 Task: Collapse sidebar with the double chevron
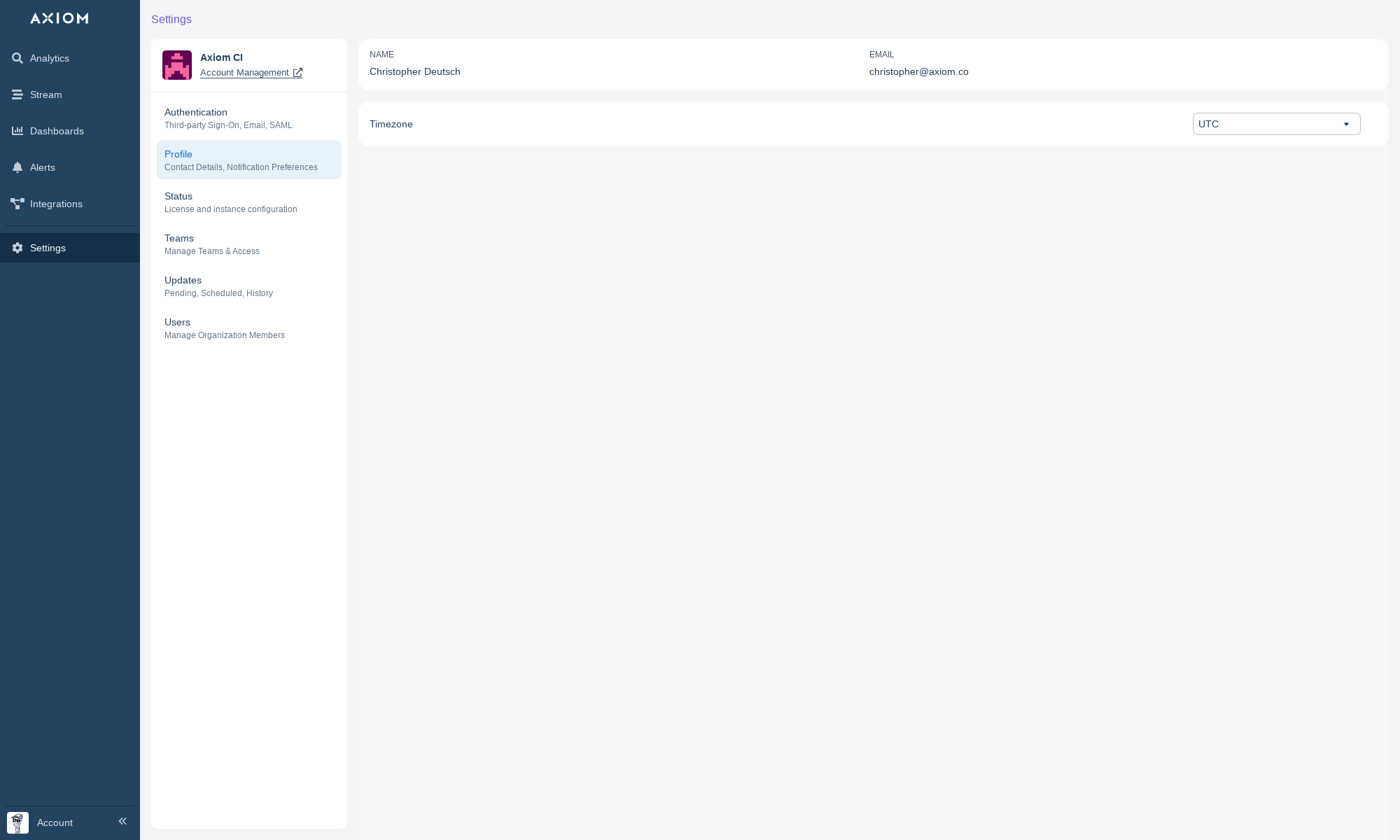click(x=122, y=821)
